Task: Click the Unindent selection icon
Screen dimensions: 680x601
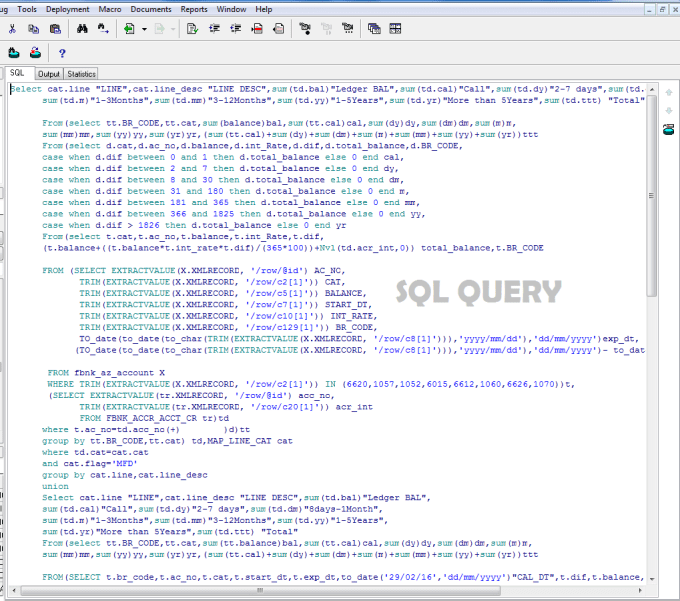Action: click(x=235, y=29)
